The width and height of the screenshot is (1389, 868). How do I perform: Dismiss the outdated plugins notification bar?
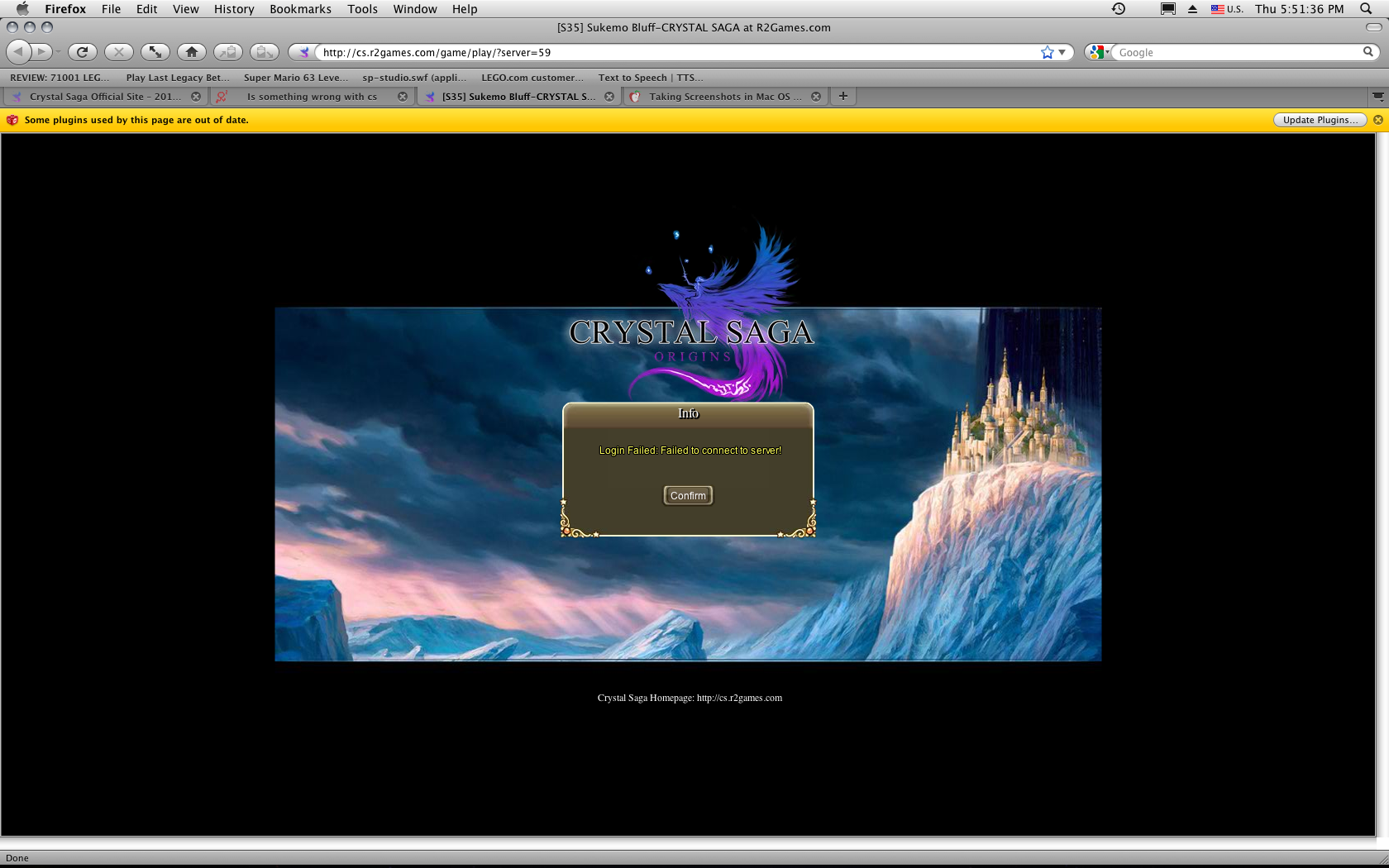click(x=1378, y=120)
